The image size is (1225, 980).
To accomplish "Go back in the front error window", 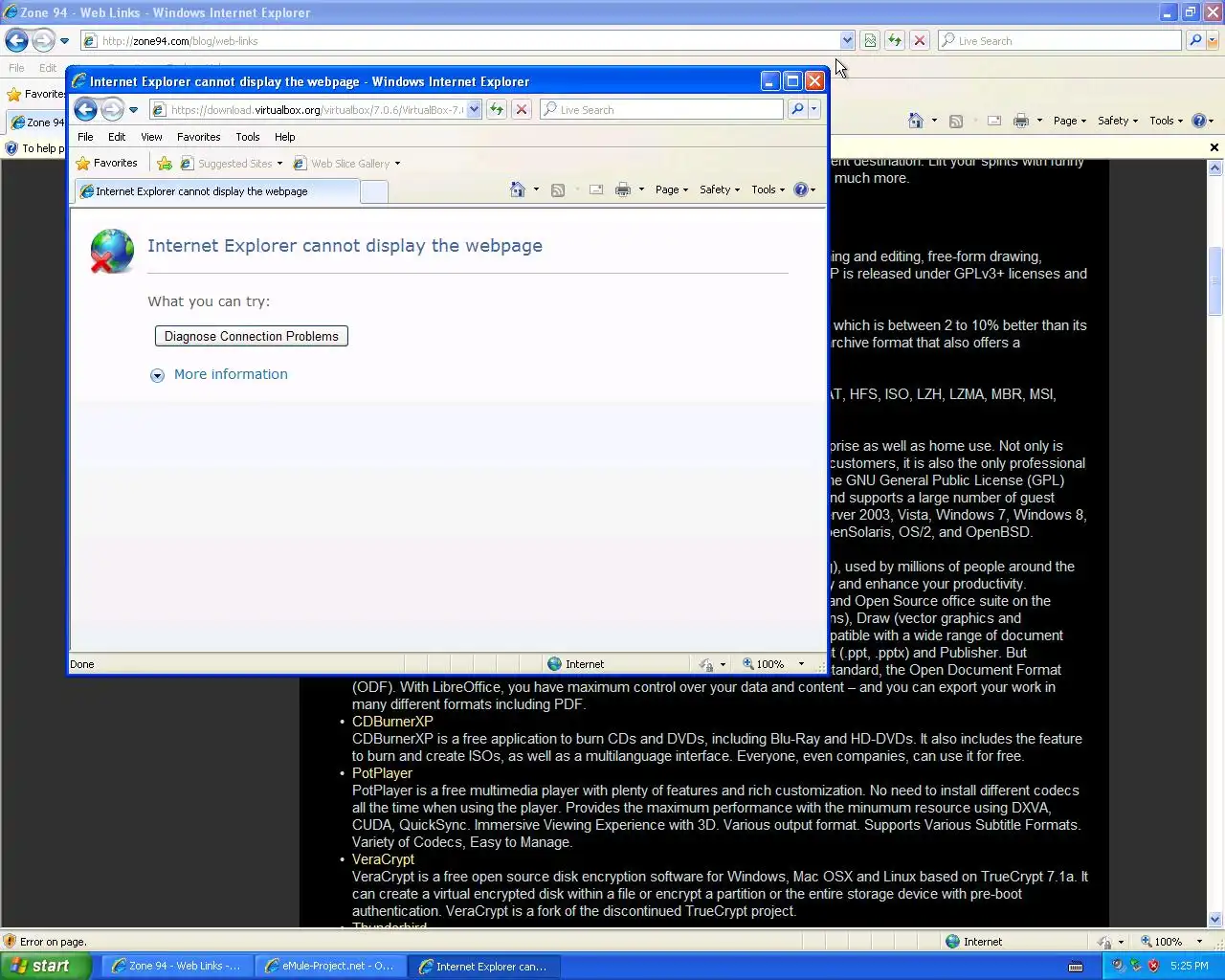I will tap(85, 110).
